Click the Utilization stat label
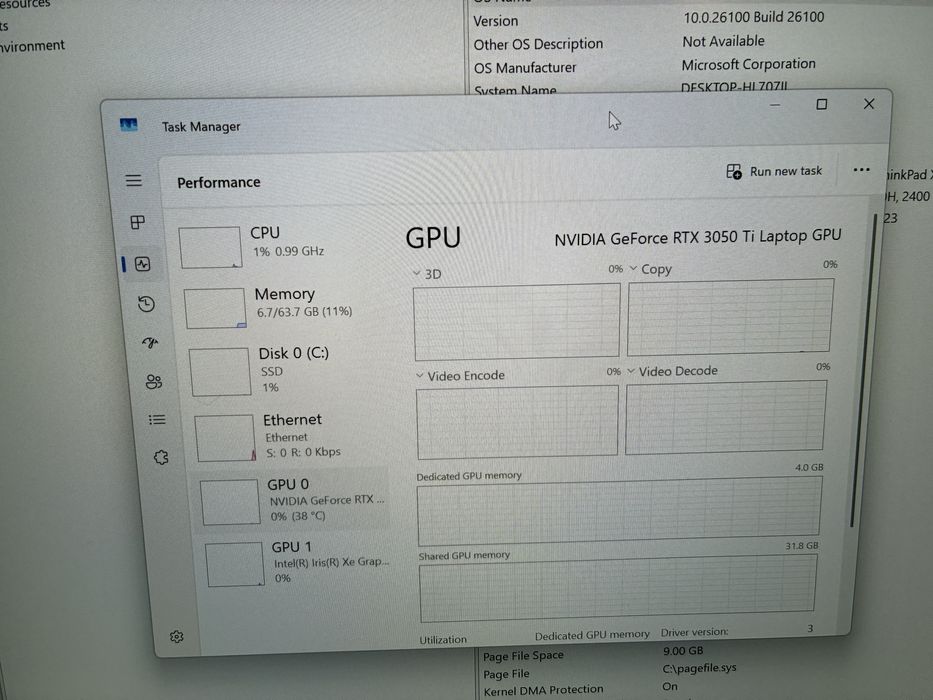 443,640
